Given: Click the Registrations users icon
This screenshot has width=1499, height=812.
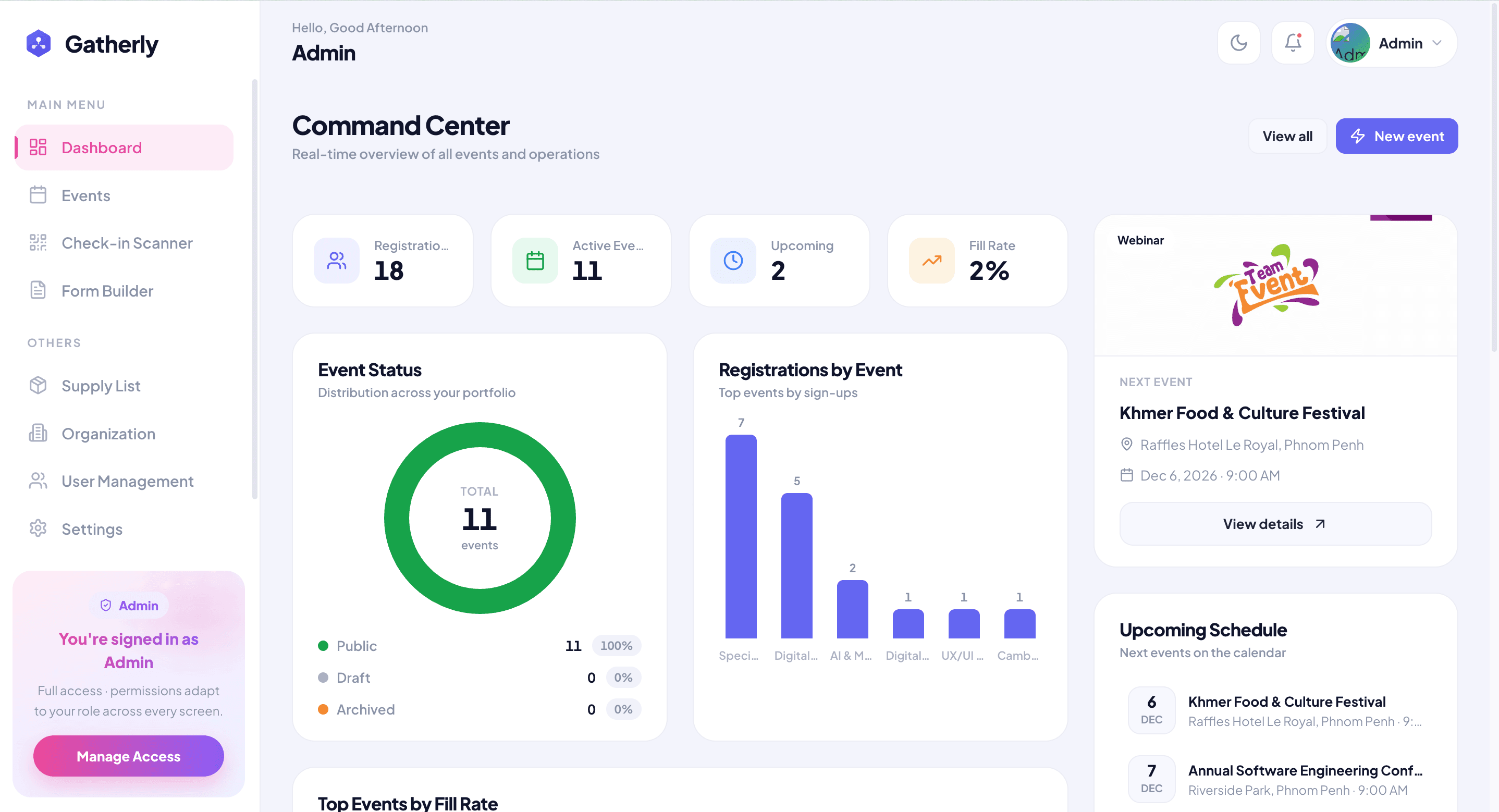Looking at the screenshot, I should point(336,260).
